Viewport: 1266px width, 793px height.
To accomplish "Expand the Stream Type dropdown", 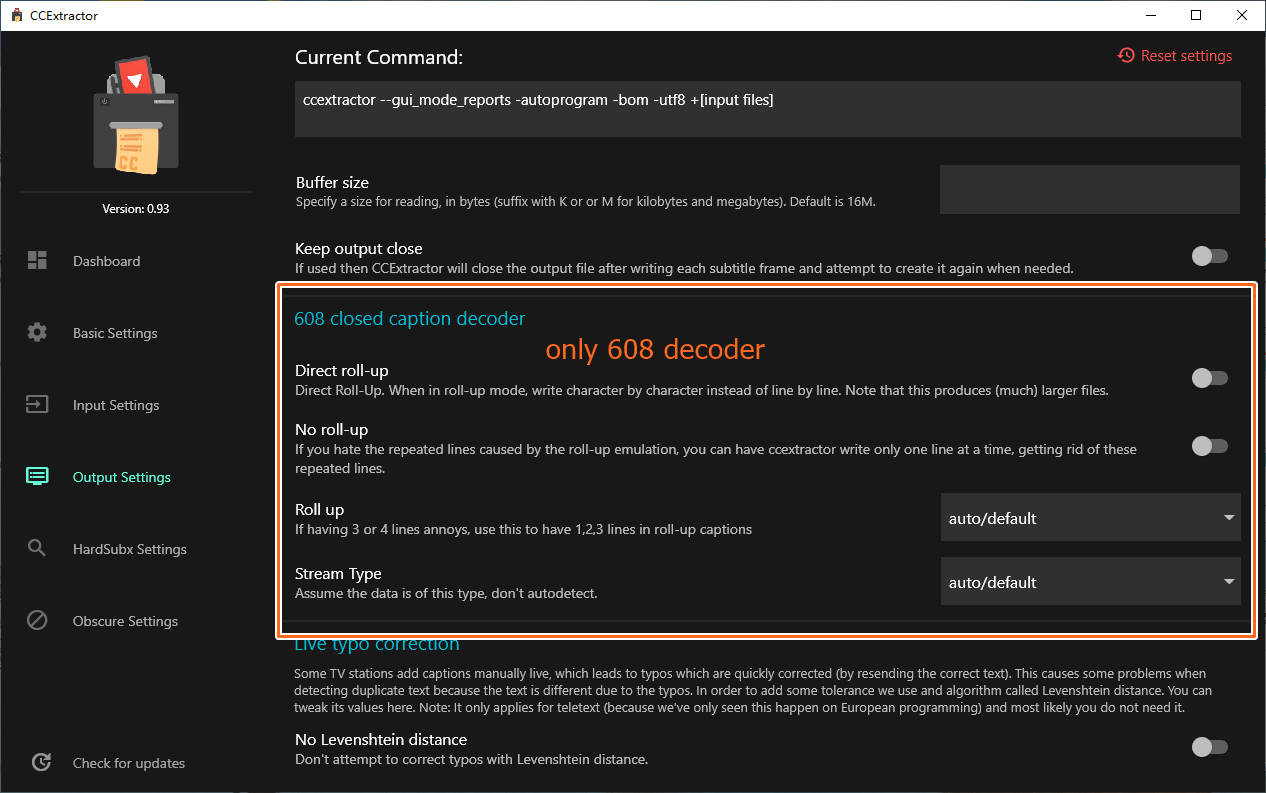I will [1090, 582].
